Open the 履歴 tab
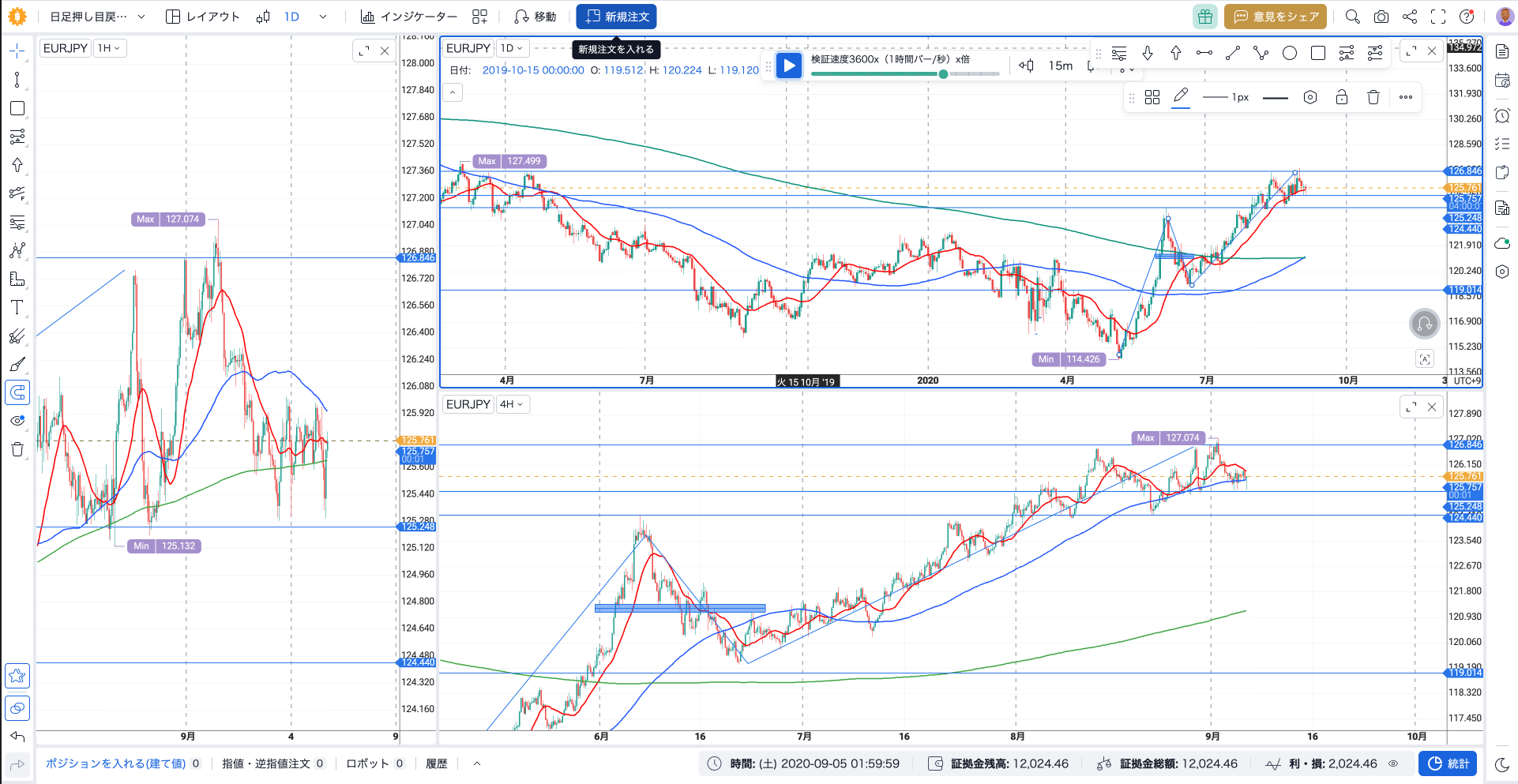Viewport: 1518px width, 784px height. click(x=436, y=763)
